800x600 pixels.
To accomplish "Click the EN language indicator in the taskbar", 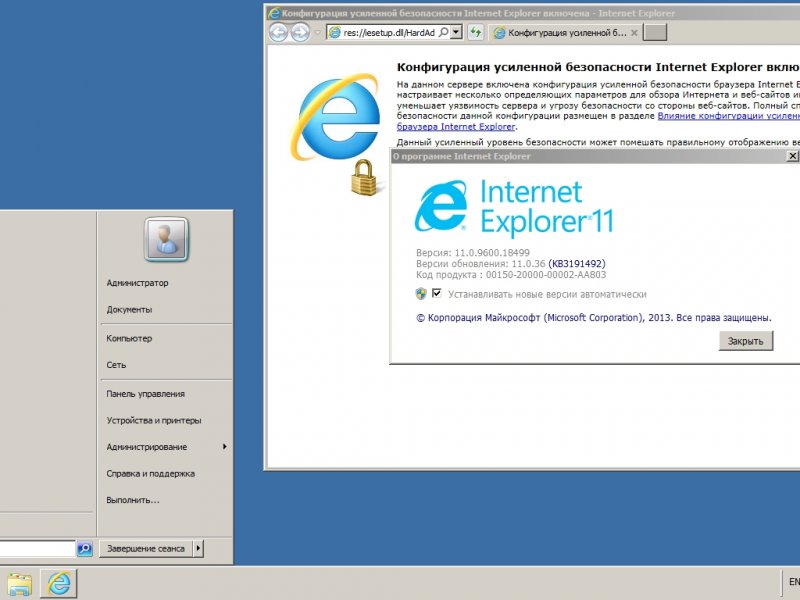I will pos(794,582).
